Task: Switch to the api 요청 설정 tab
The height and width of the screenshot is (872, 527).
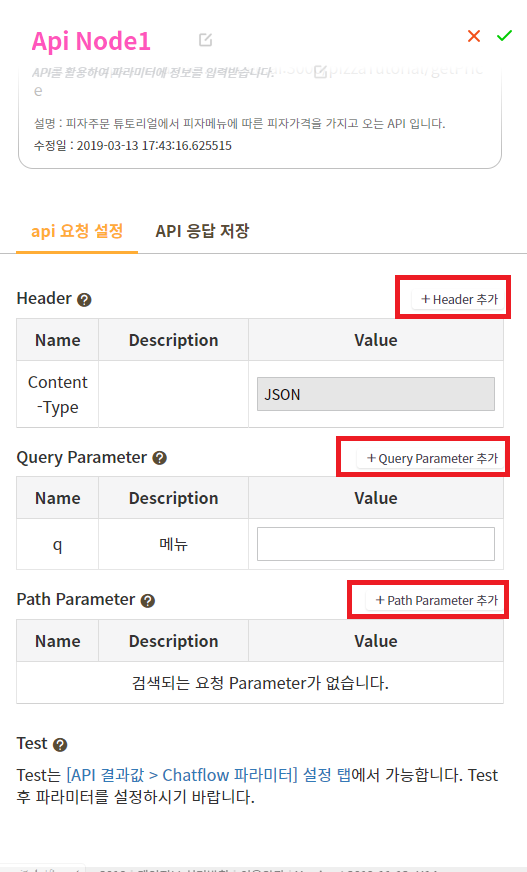Action: (77, 231)
